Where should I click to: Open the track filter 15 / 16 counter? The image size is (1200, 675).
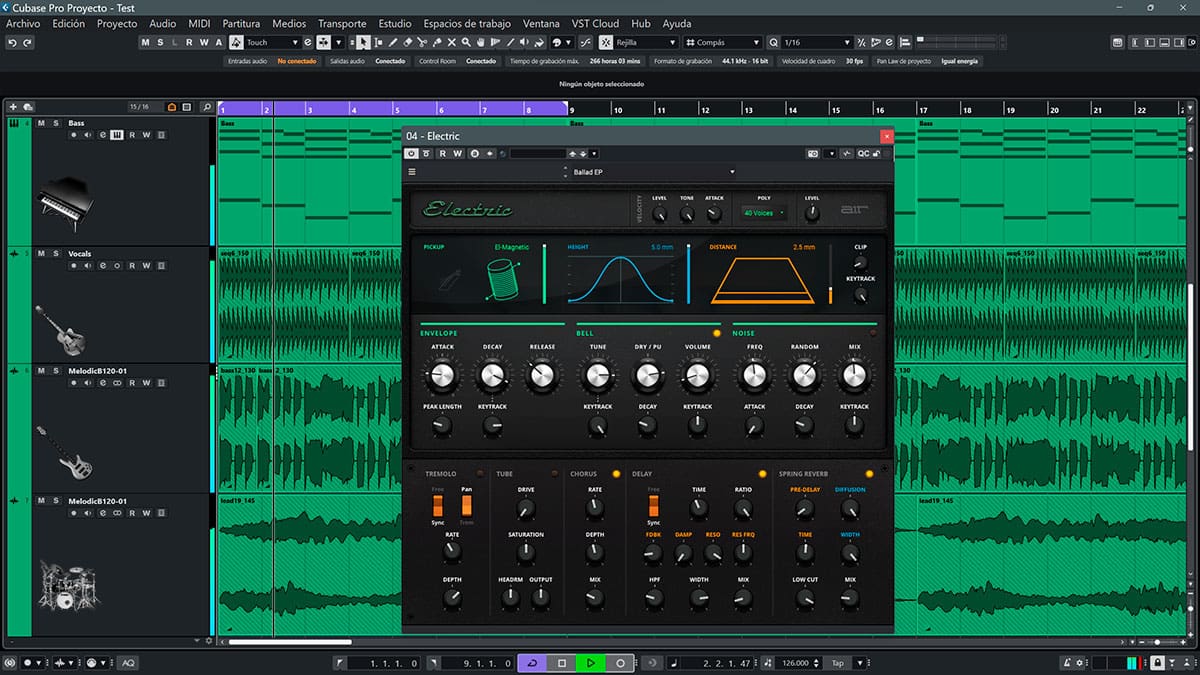[x=139, y=107]
